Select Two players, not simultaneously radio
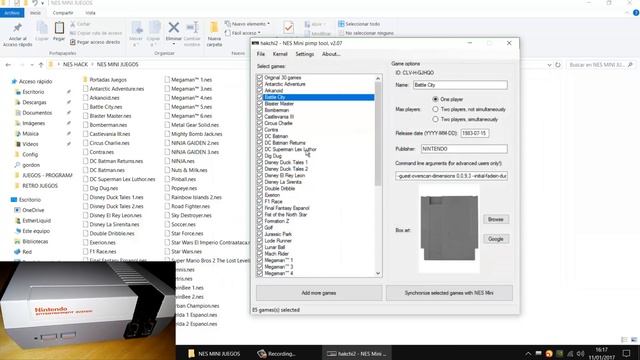Viewport: 640px width, 360px height. click(x=435, y=109)
